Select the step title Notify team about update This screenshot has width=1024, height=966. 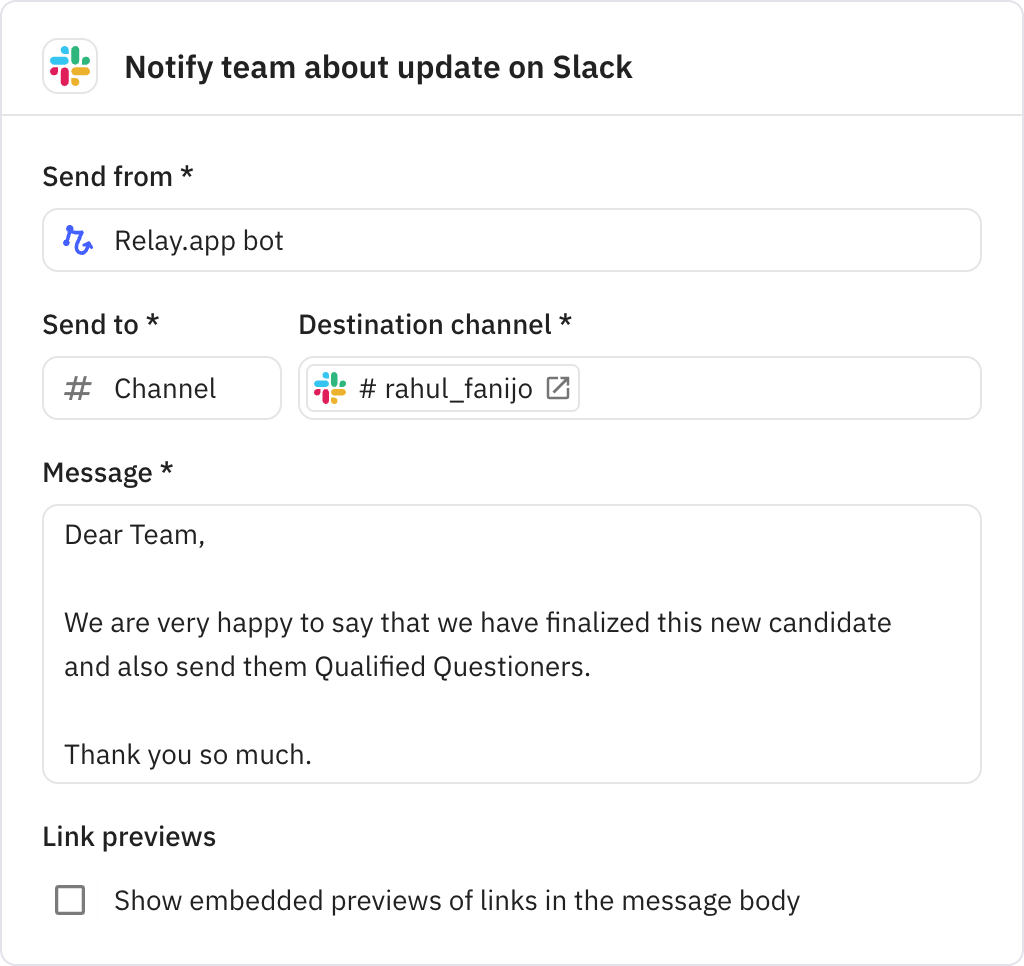pos(378,68)
